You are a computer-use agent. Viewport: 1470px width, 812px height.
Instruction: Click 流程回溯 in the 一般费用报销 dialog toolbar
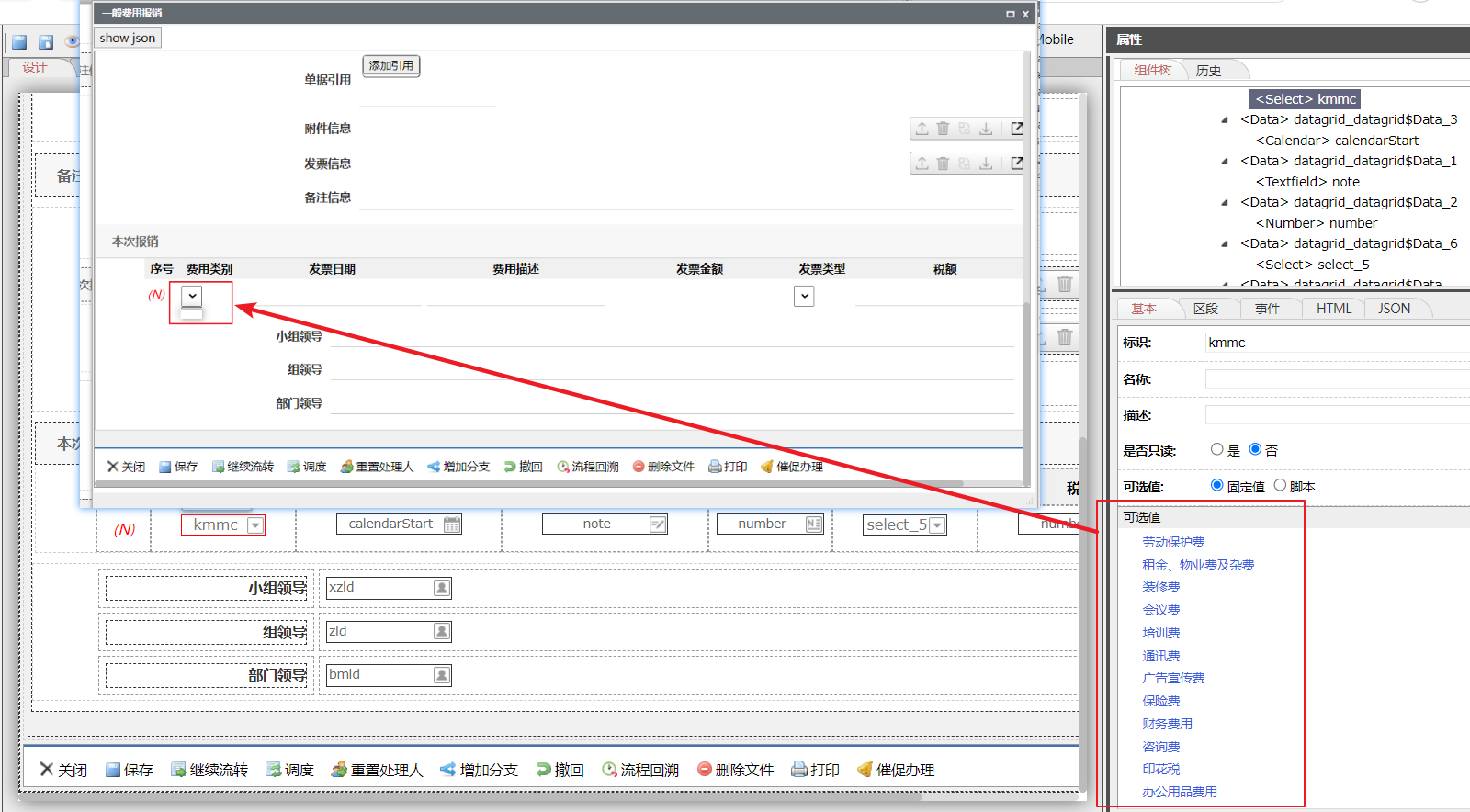point(588,467)
